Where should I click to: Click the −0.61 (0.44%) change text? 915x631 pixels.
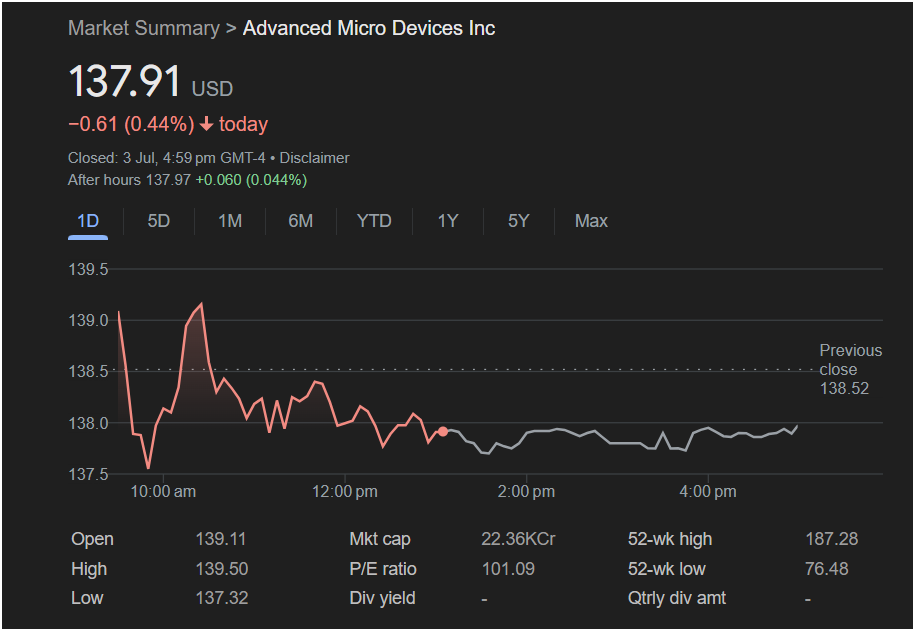pos(131,124)
